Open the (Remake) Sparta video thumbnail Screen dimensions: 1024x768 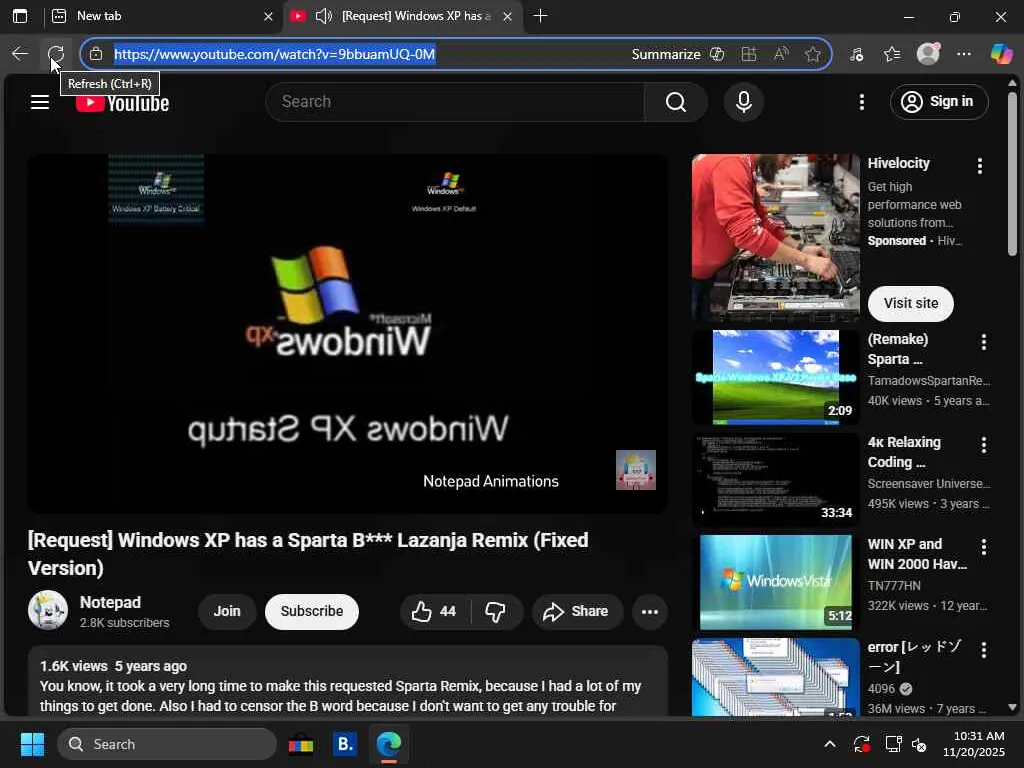(776, 377)
